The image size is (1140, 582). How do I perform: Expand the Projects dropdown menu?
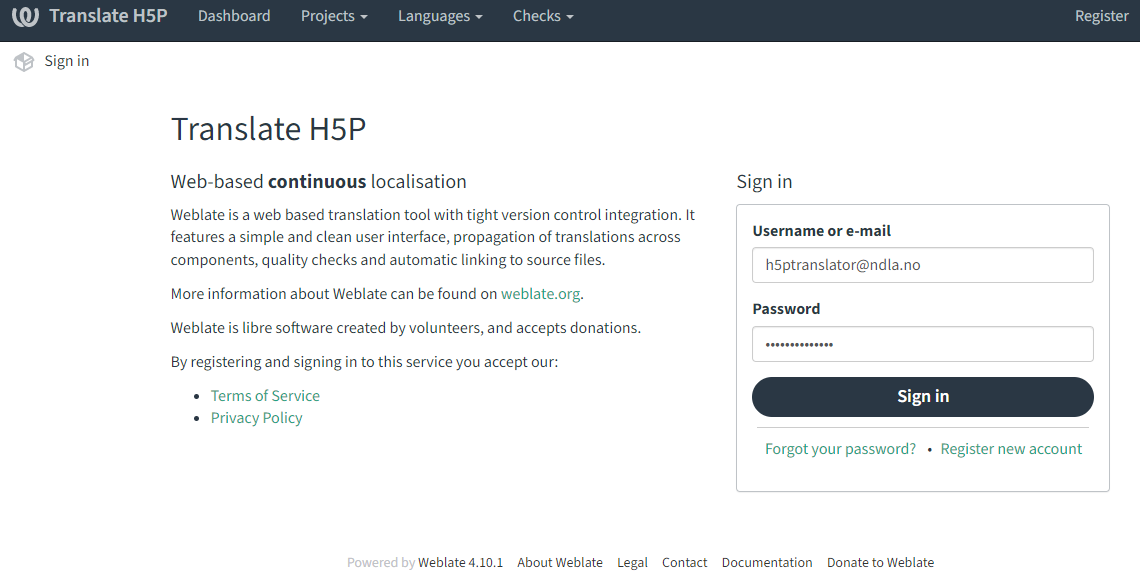pyautogui.click(x=334, y=16)
